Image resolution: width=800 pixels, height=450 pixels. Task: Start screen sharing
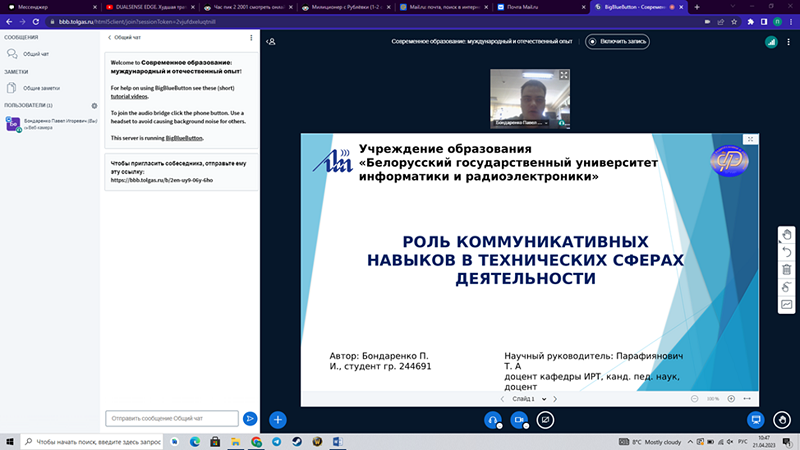pos(545,420)
